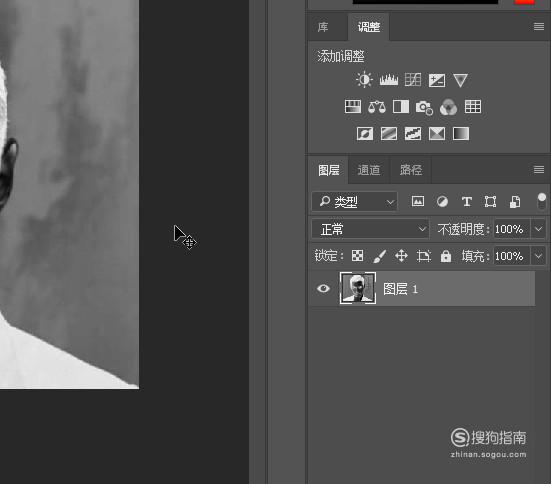Add a Photo Filter adjustment
This screenshot has width=551, height=484.
point(424,107)
